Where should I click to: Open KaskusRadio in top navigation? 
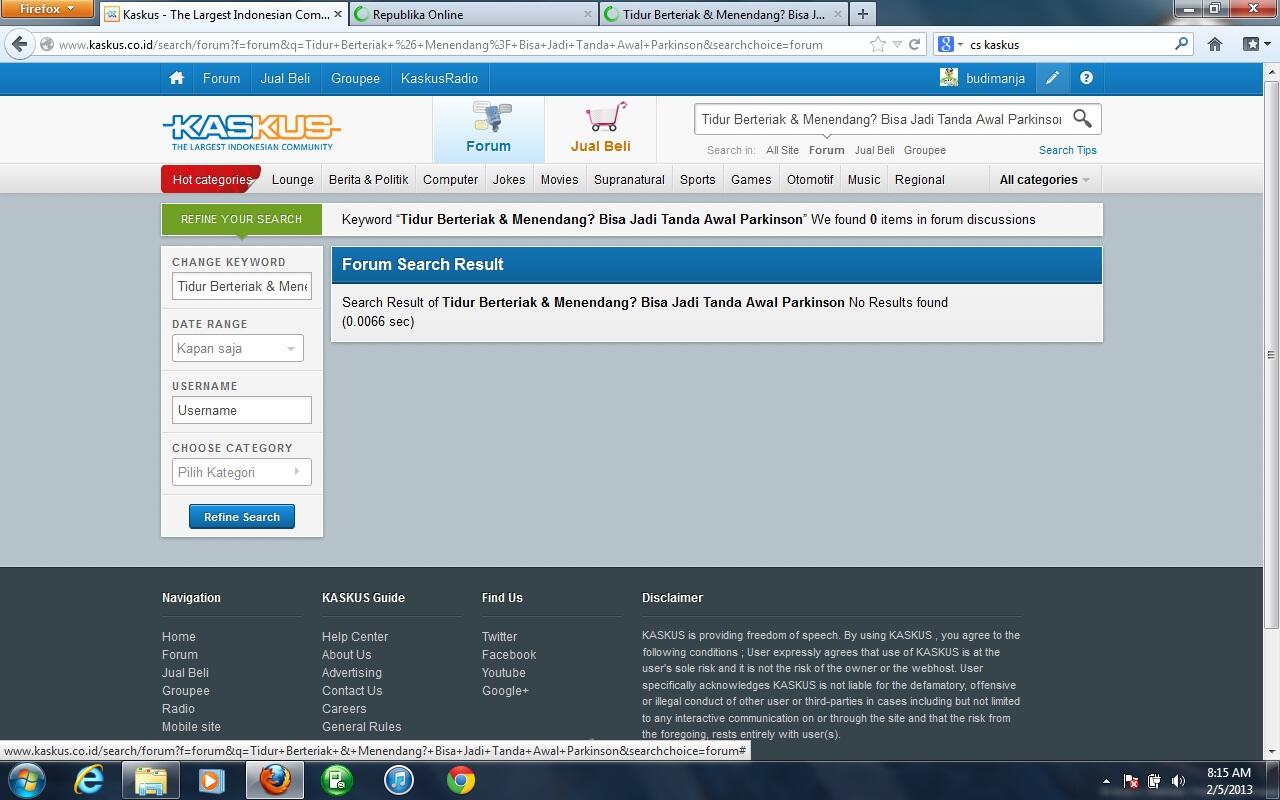439,78
